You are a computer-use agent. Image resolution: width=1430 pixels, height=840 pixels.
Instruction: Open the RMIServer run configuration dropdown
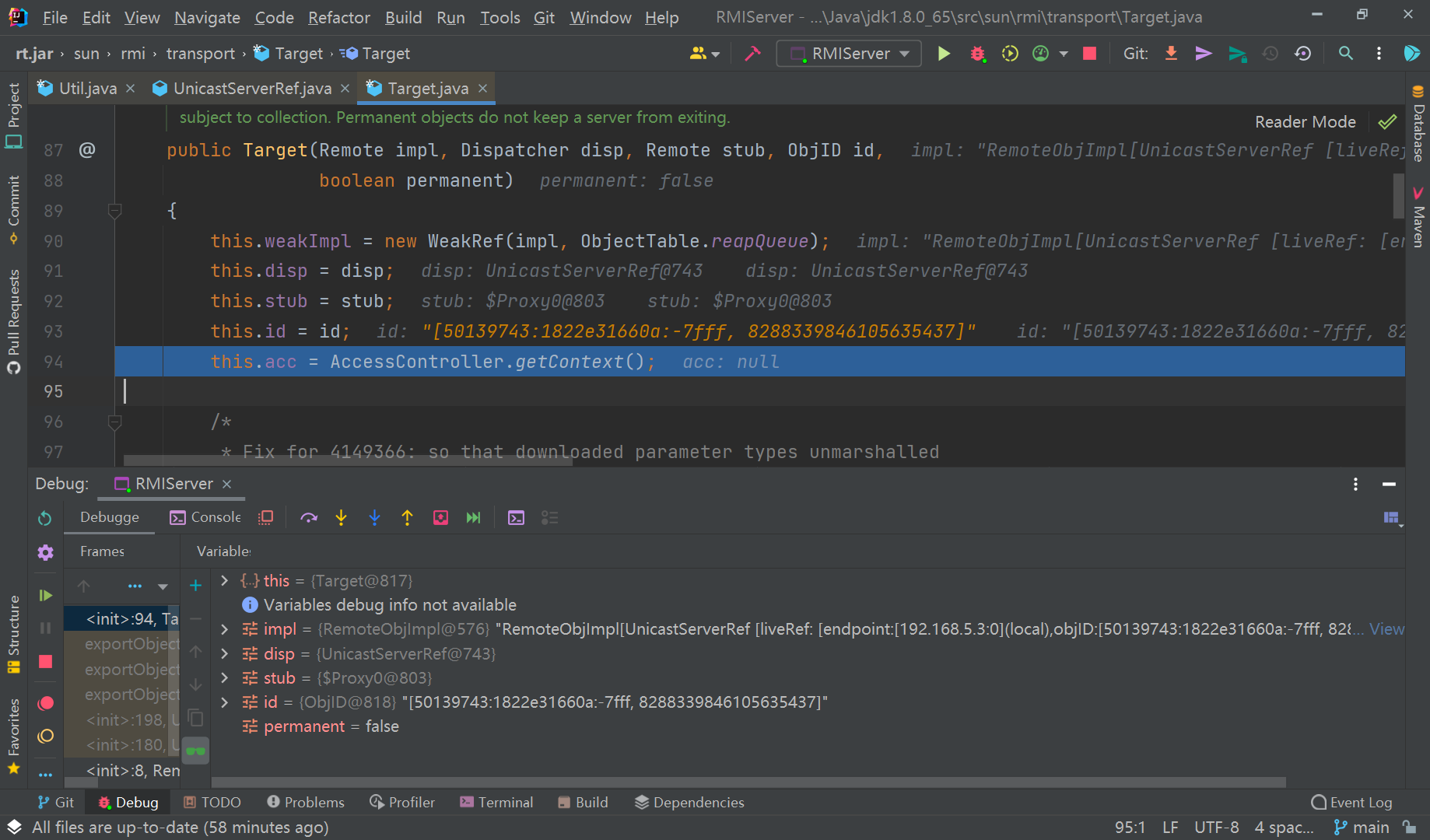coord(849,54)
